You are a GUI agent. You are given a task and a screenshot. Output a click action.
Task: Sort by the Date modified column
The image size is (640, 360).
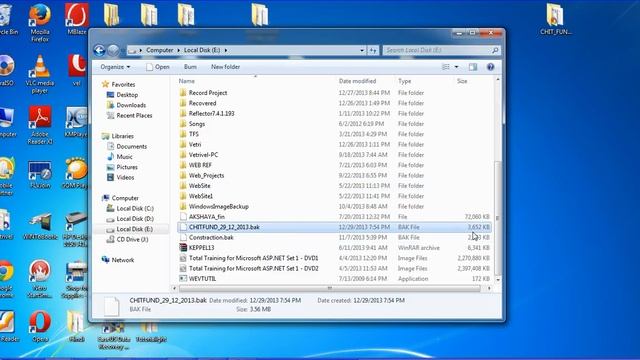365,81
